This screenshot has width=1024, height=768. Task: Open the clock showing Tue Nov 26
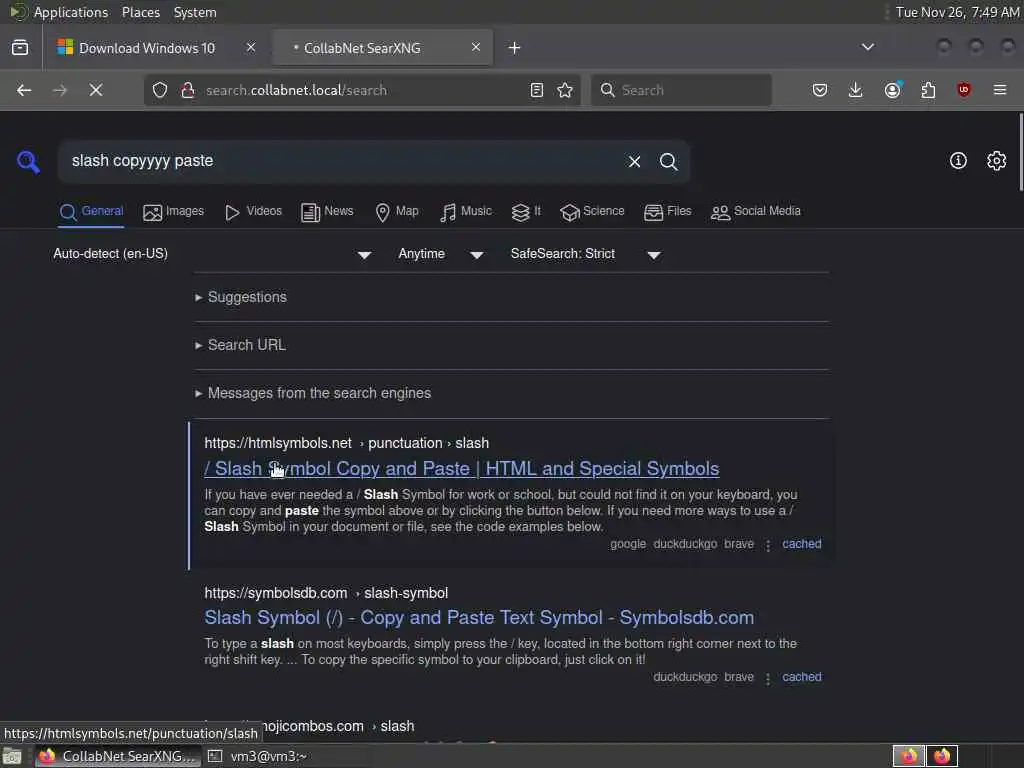(957, 12)
